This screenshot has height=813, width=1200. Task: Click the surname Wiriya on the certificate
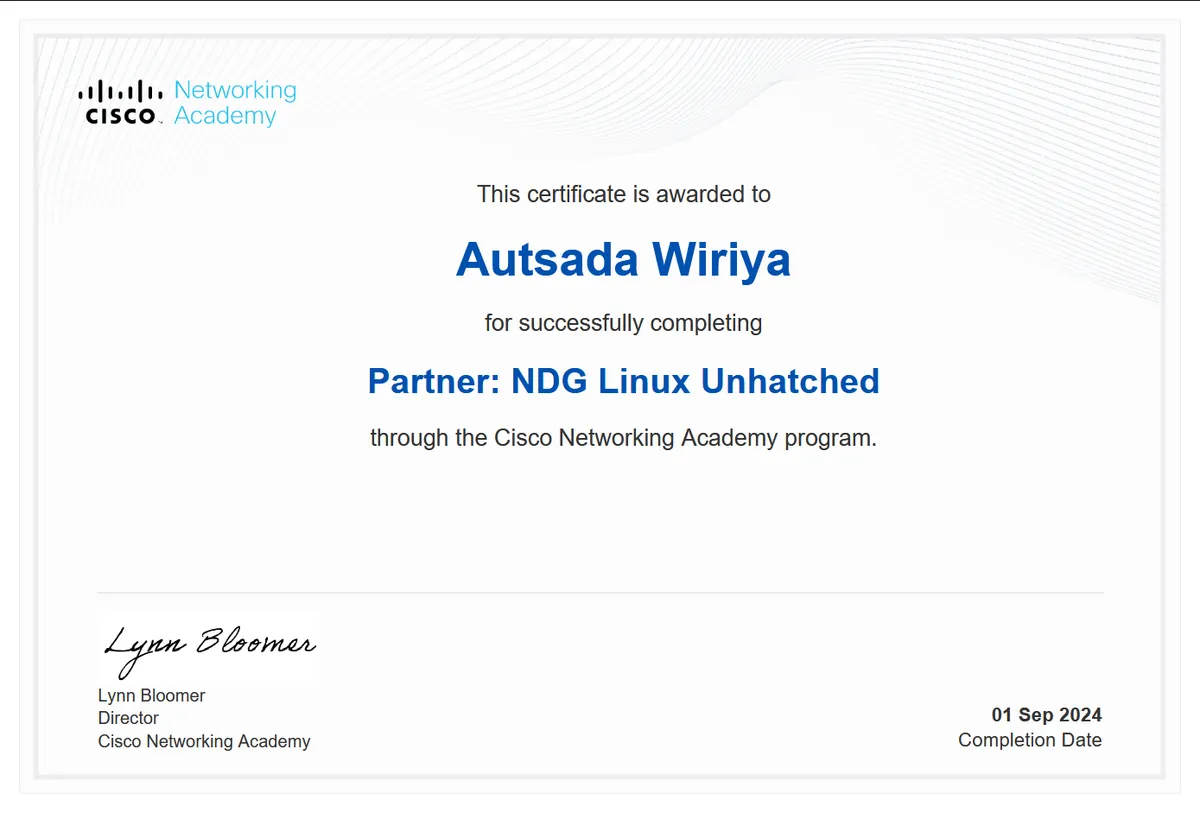point(721,260)
